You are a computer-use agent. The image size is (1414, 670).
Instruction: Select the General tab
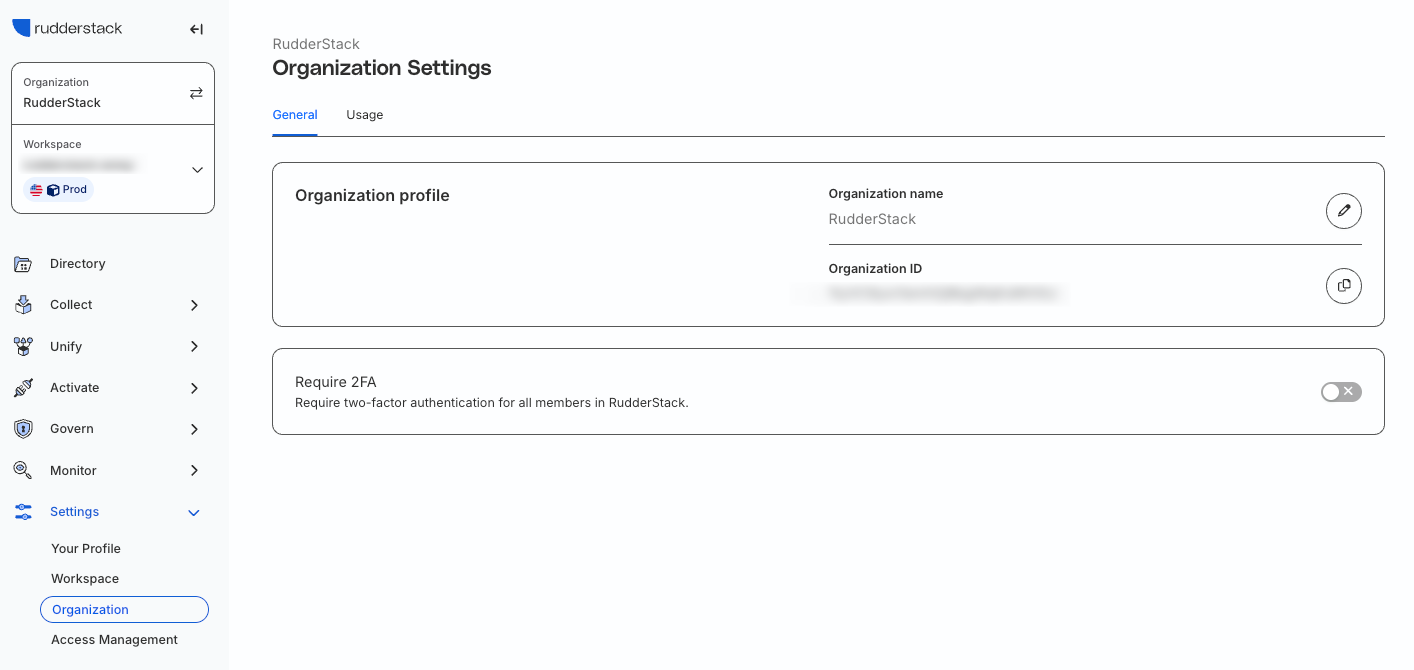point(295,115)
